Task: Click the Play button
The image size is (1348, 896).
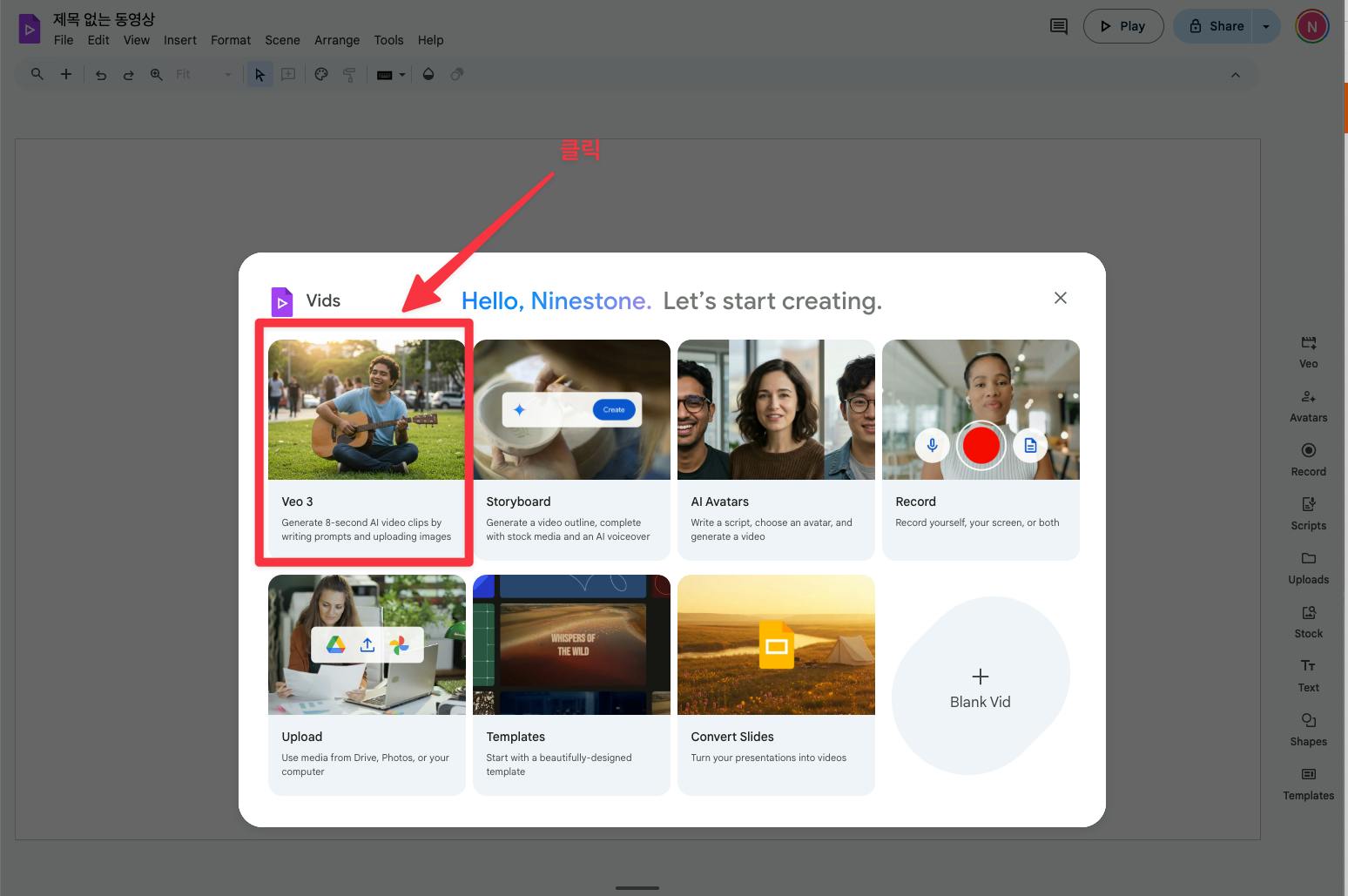Action: (x=1123, y=26)
